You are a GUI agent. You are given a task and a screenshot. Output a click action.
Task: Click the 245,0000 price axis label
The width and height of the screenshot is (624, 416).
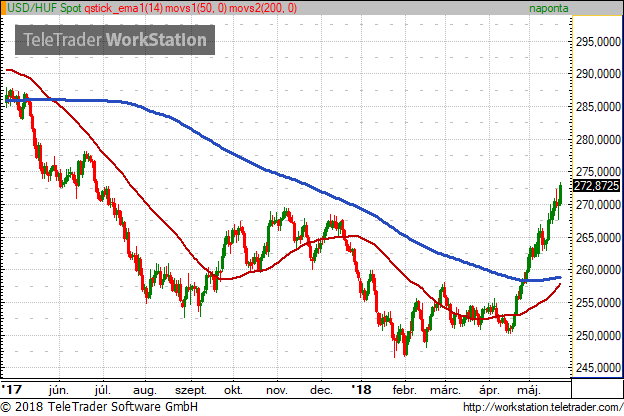pos(598,368)
